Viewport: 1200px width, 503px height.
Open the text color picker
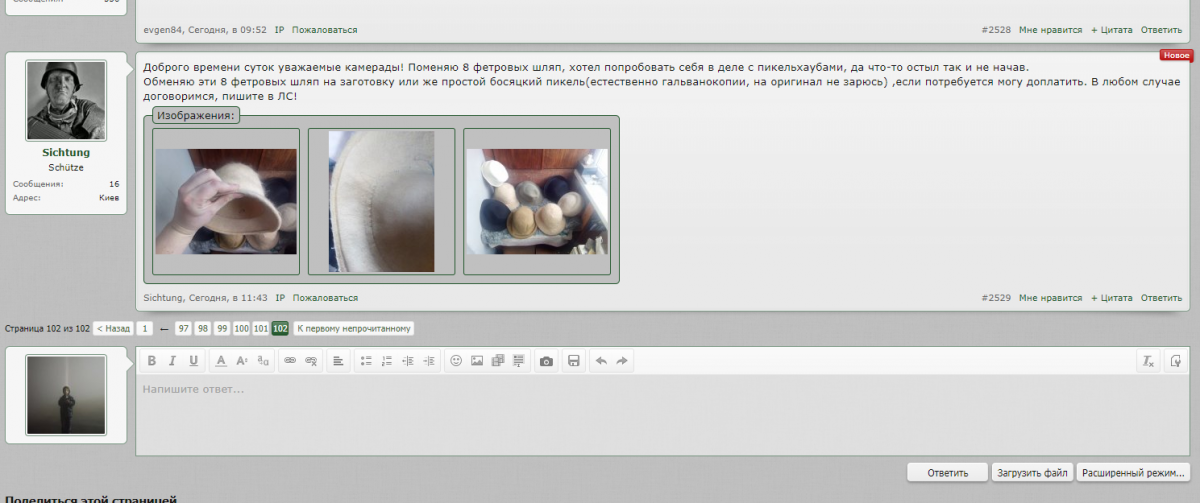pyautogui.click(x=220, y=361)
